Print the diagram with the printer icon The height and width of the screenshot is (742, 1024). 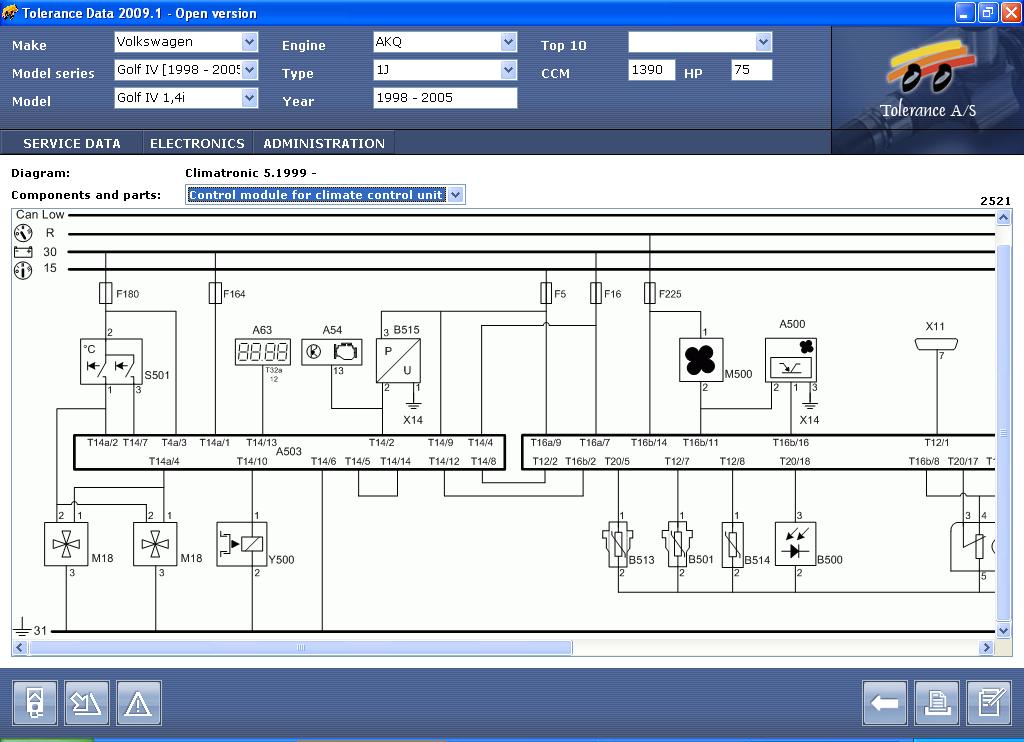coord(937,703)
